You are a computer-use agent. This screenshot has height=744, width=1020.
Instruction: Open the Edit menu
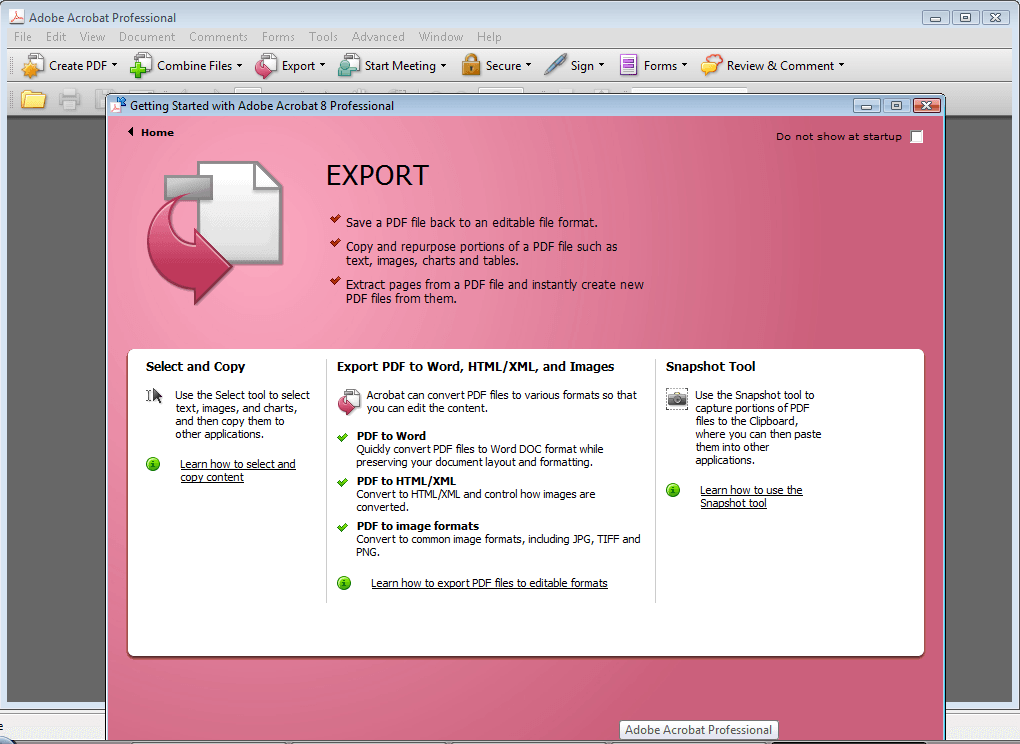pos(56,37)
